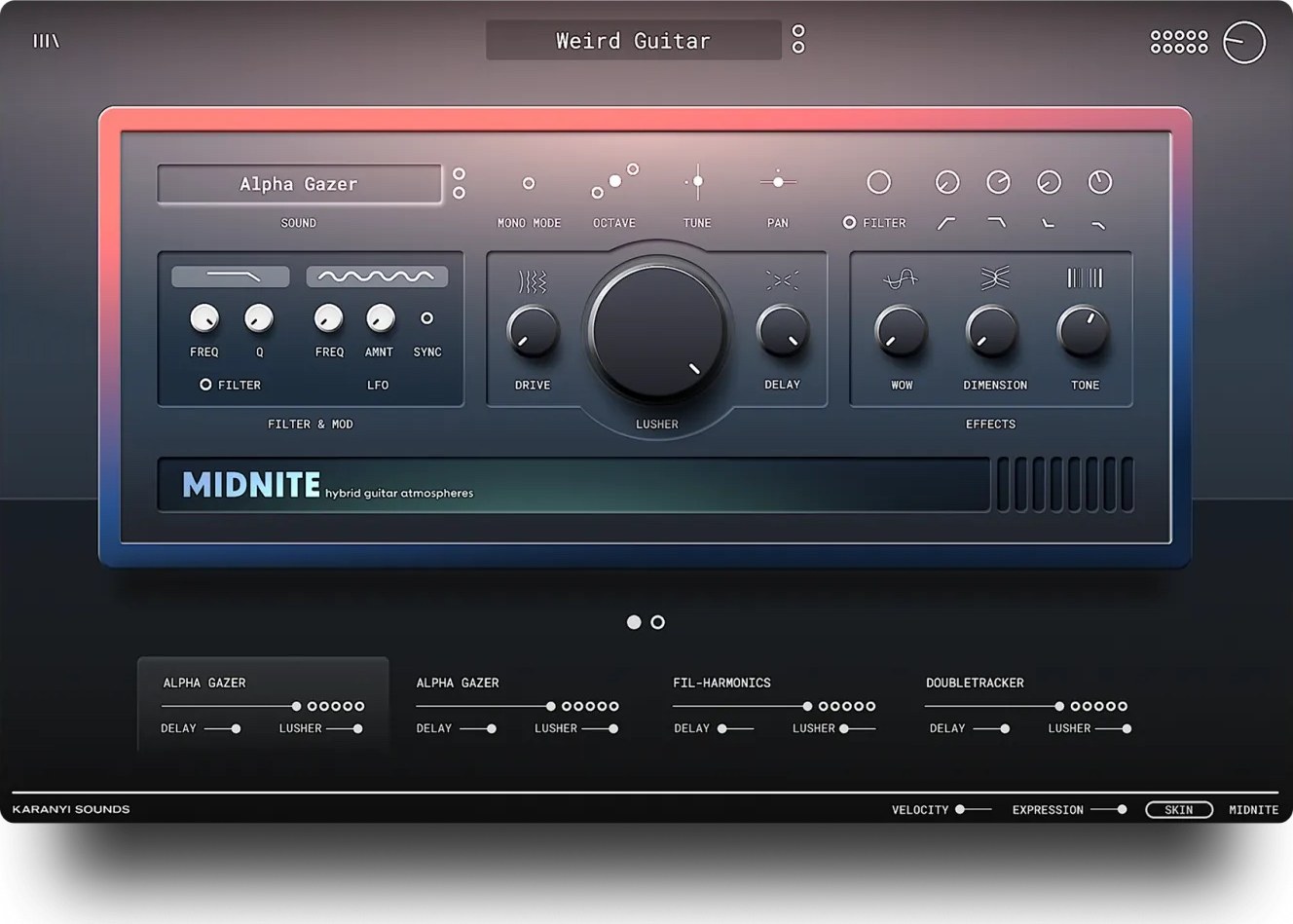Click the LFO AMNT knob
The image size is (1293, 924).
tap(380, 317)
